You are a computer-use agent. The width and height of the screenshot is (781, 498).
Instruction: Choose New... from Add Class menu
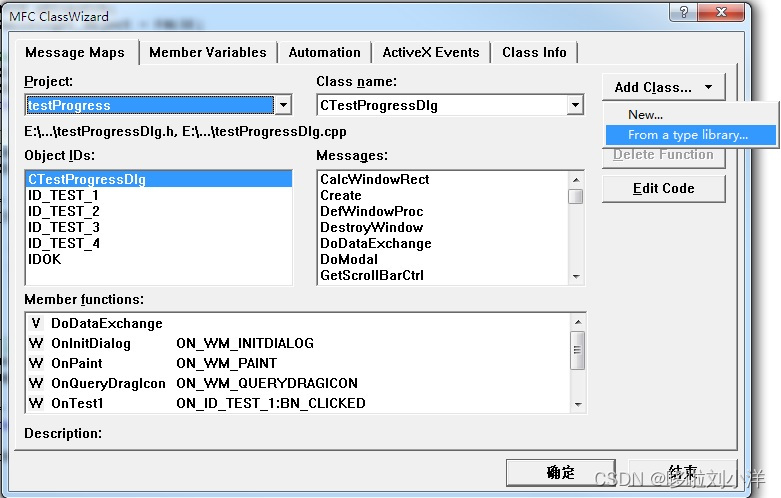tap(691, 115)
